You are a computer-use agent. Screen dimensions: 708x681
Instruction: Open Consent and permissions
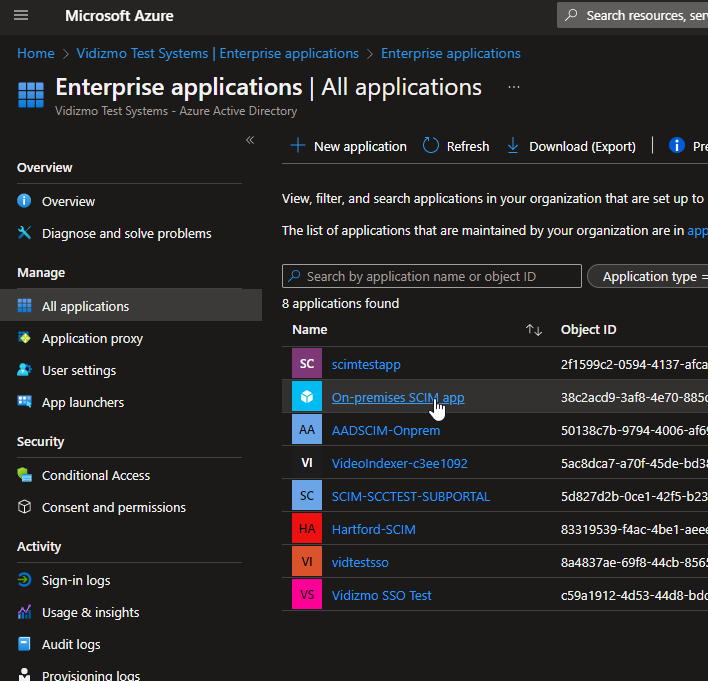coord(114,507)
